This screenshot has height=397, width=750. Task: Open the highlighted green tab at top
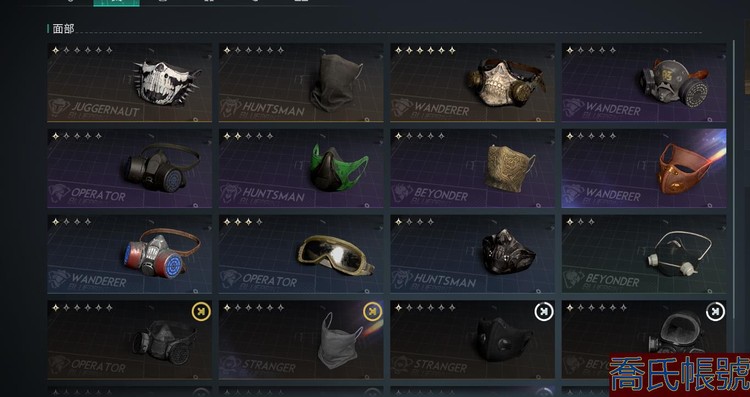pos(116,3)
